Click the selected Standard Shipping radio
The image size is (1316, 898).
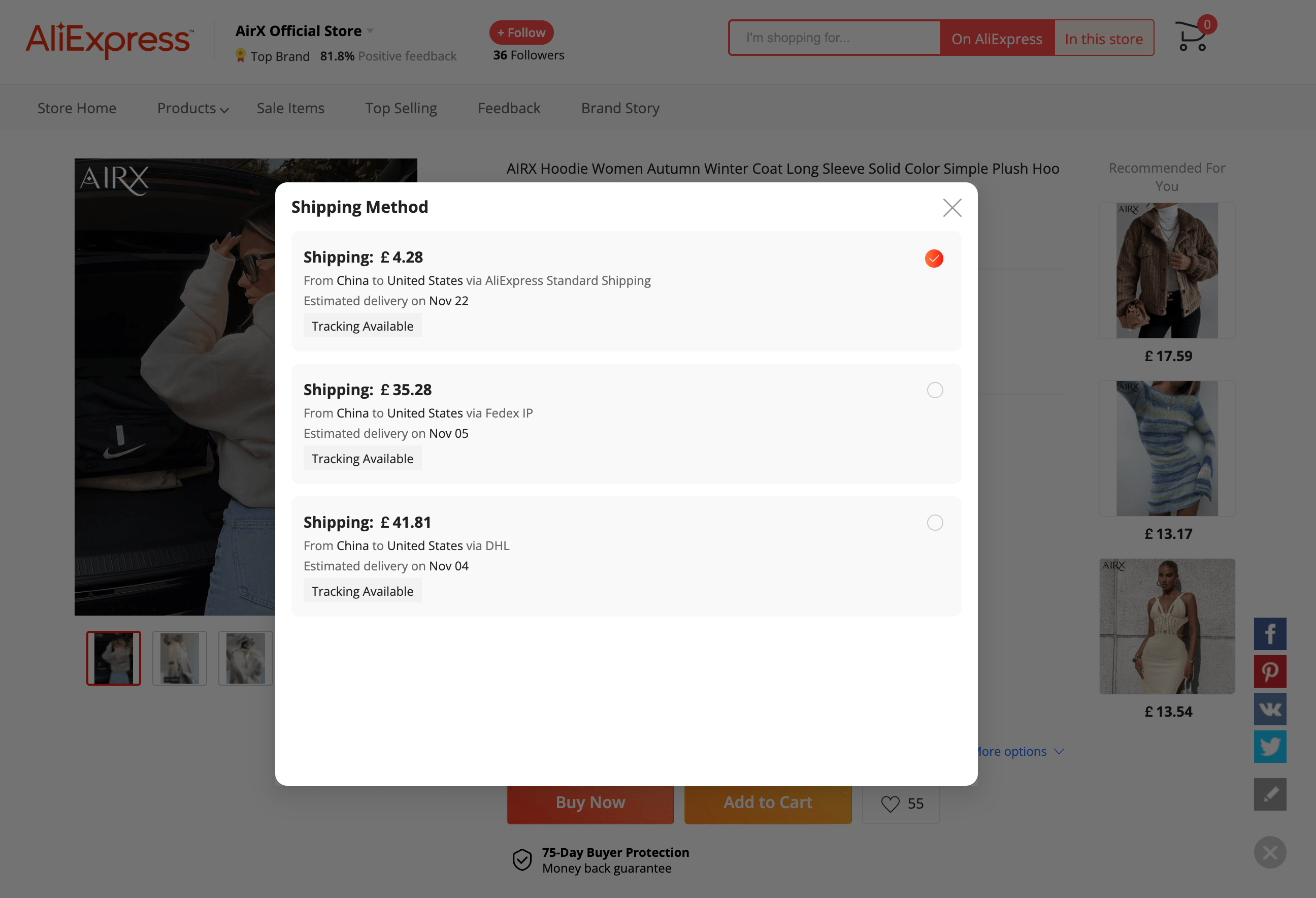[x=933, y=259]
